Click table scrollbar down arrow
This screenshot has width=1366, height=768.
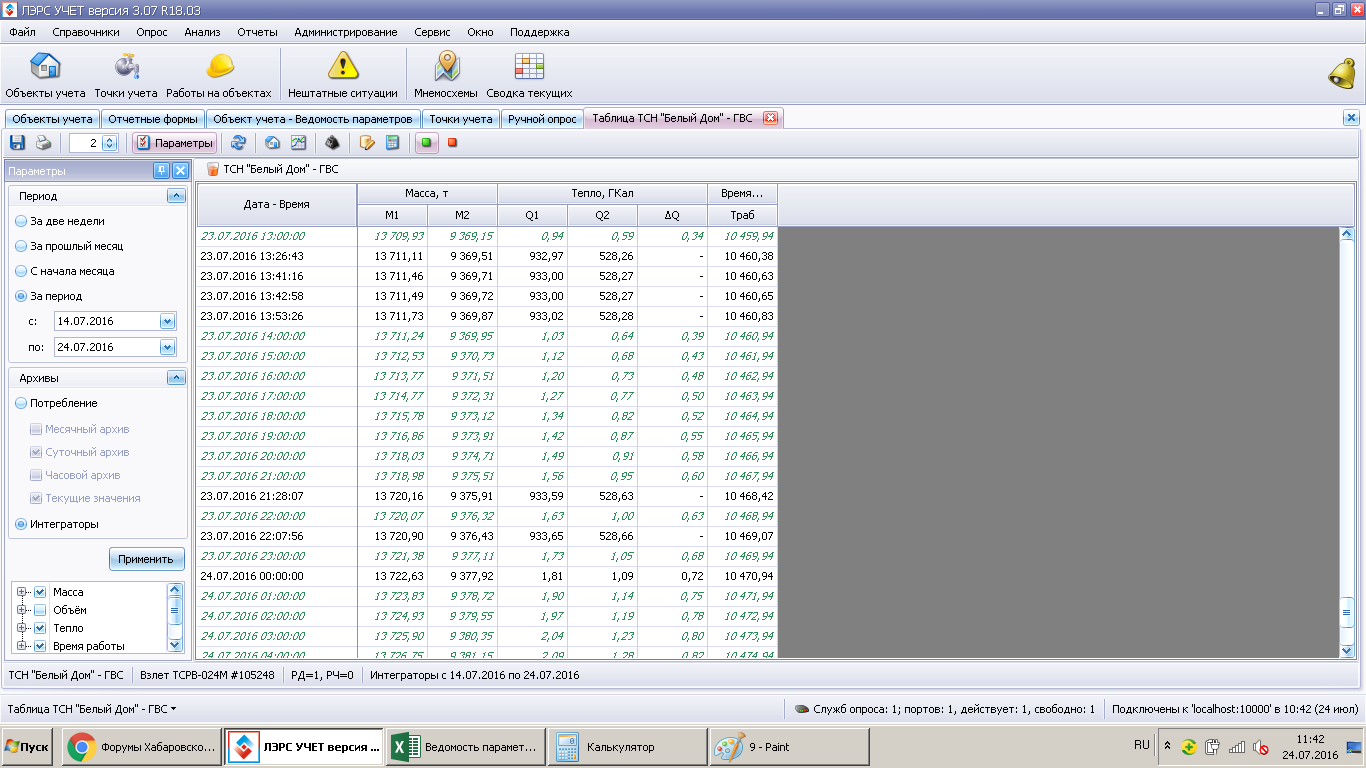coord(1346,650)
